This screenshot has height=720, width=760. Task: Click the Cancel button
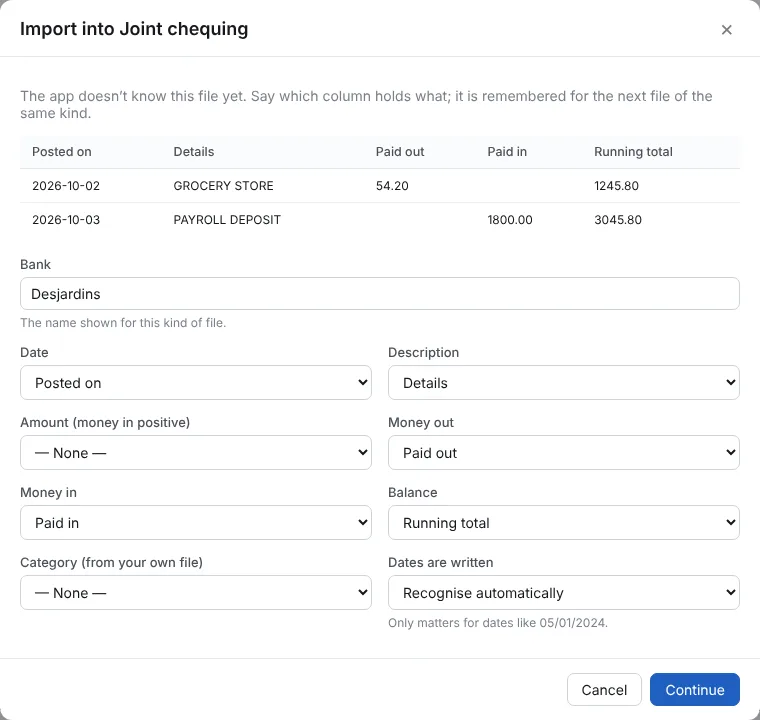(x=604, y=689)
